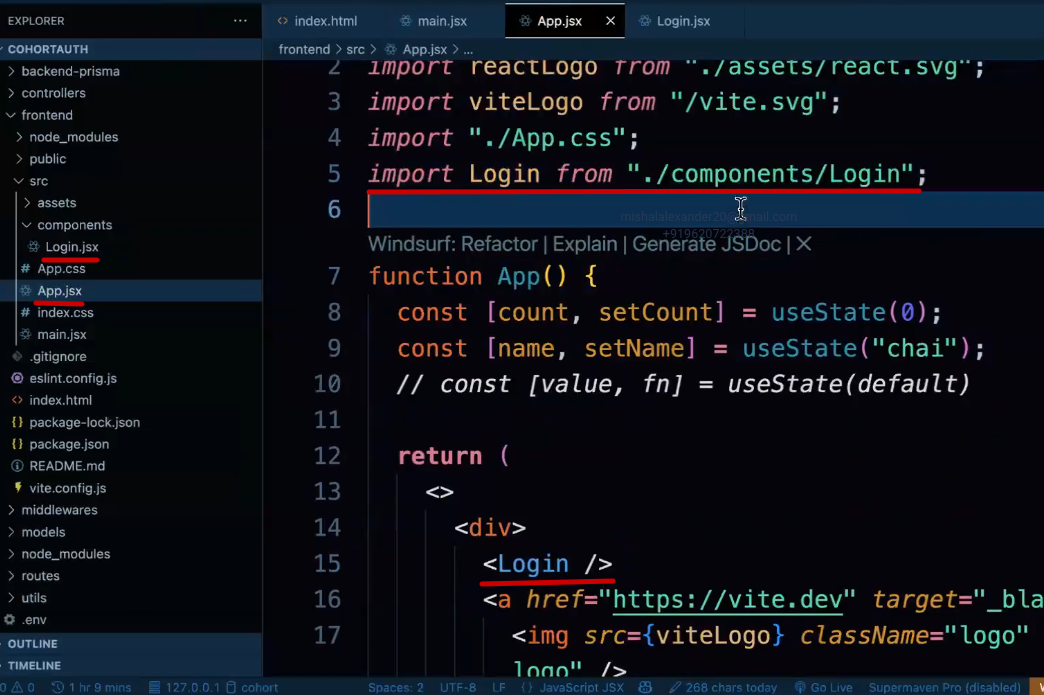The image size is (1044, 695).
Task: Click Supermaven Pro (disabled) status
Action: coord(944,687)
